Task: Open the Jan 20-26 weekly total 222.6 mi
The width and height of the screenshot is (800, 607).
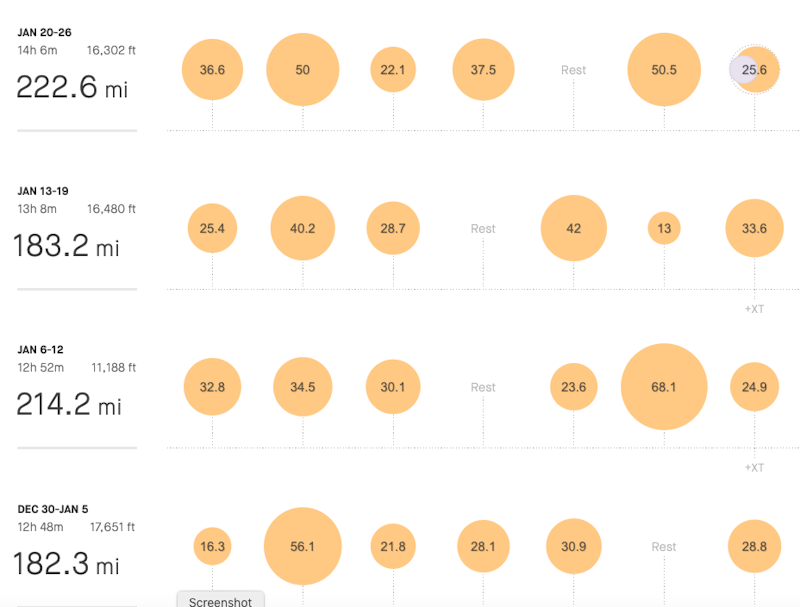Action: (x=72, y=88)
